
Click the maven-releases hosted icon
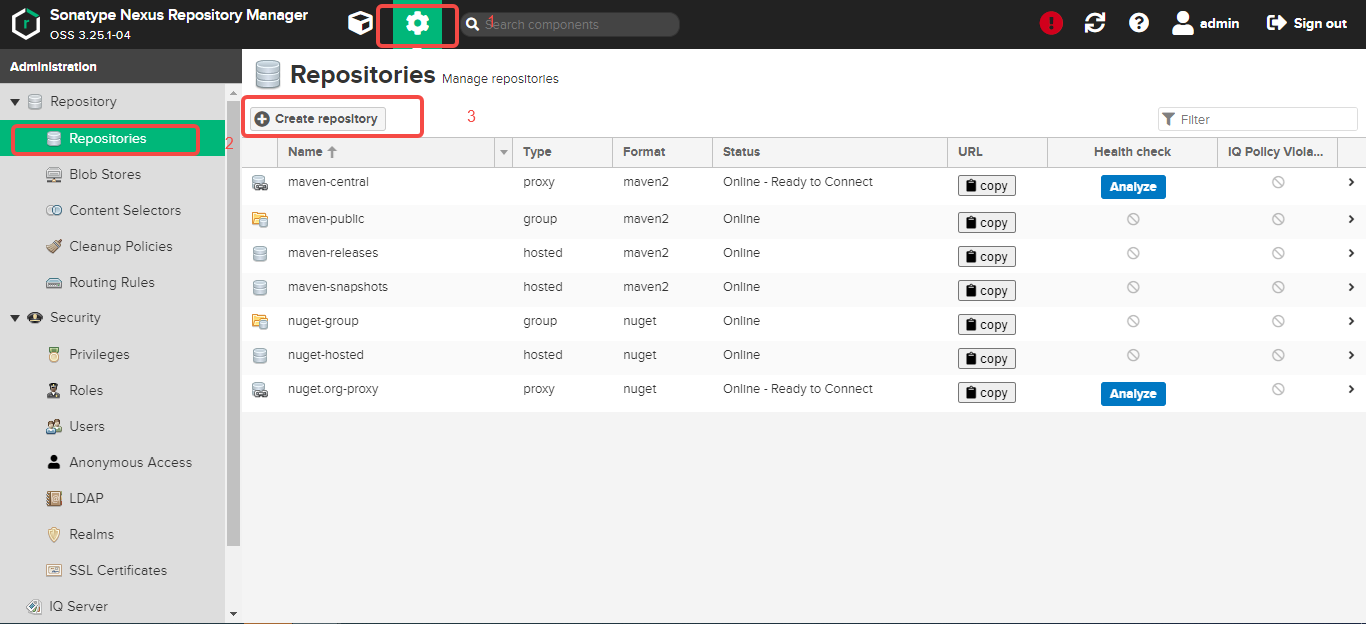pyautogui.click(x=260, y=253)
